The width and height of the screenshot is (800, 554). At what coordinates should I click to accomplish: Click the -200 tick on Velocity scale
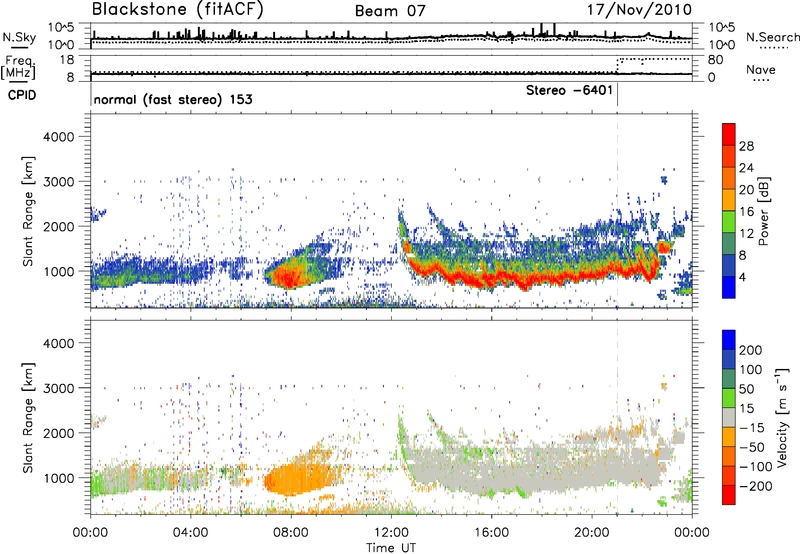point(755,486)
